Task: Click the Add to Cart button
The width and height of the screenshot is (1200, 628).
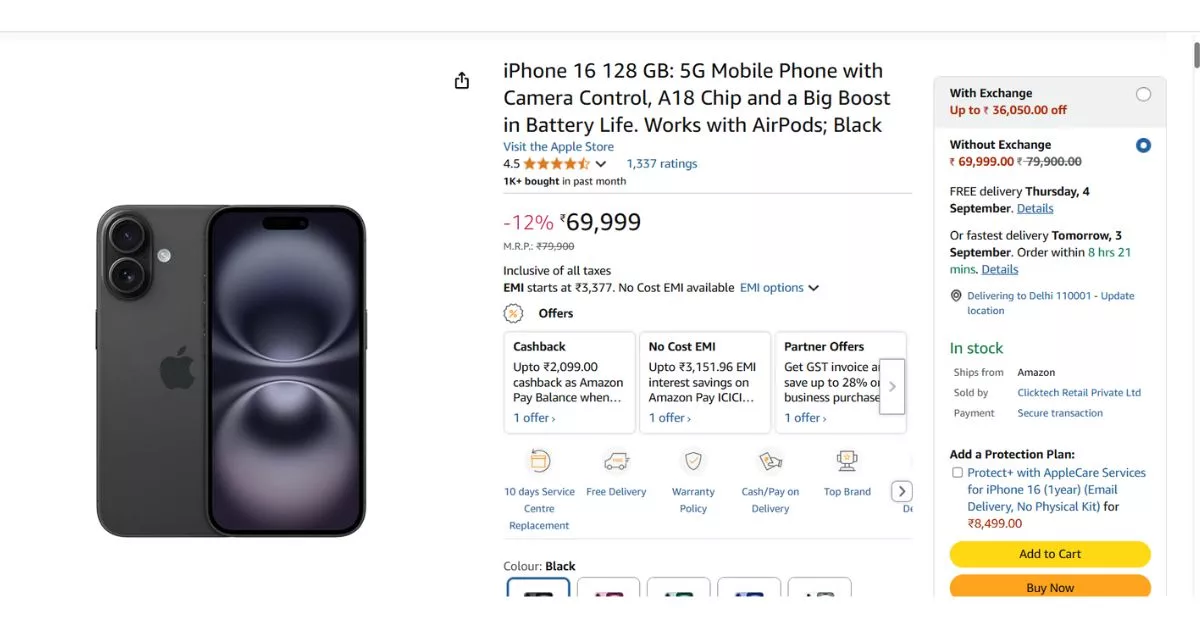Action: pos(1049,553)
